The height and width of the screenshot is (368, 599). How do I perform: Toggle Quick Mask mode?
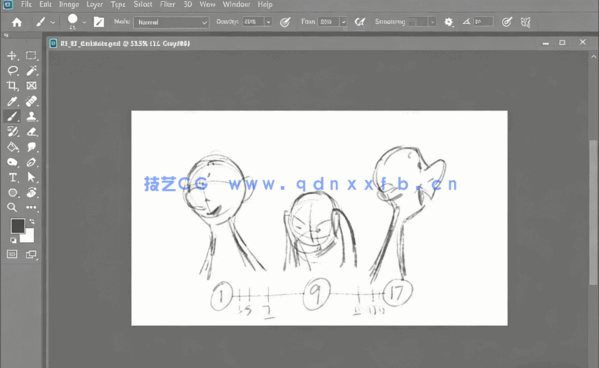(x=12, y=254)
